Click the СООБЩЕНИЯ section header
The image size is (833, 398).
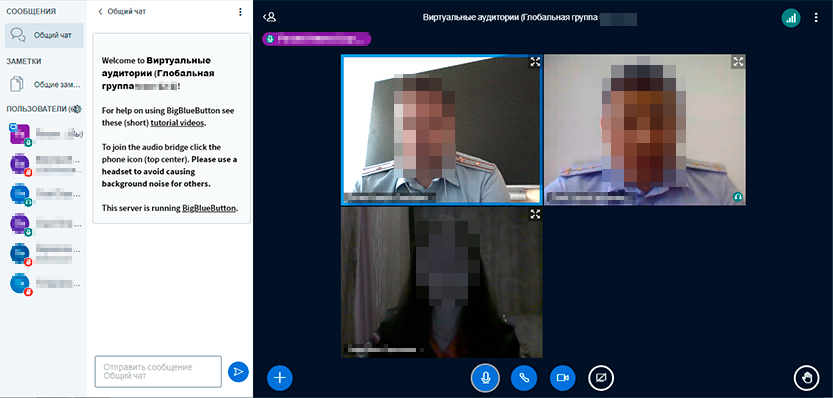(x=31, y=11)
